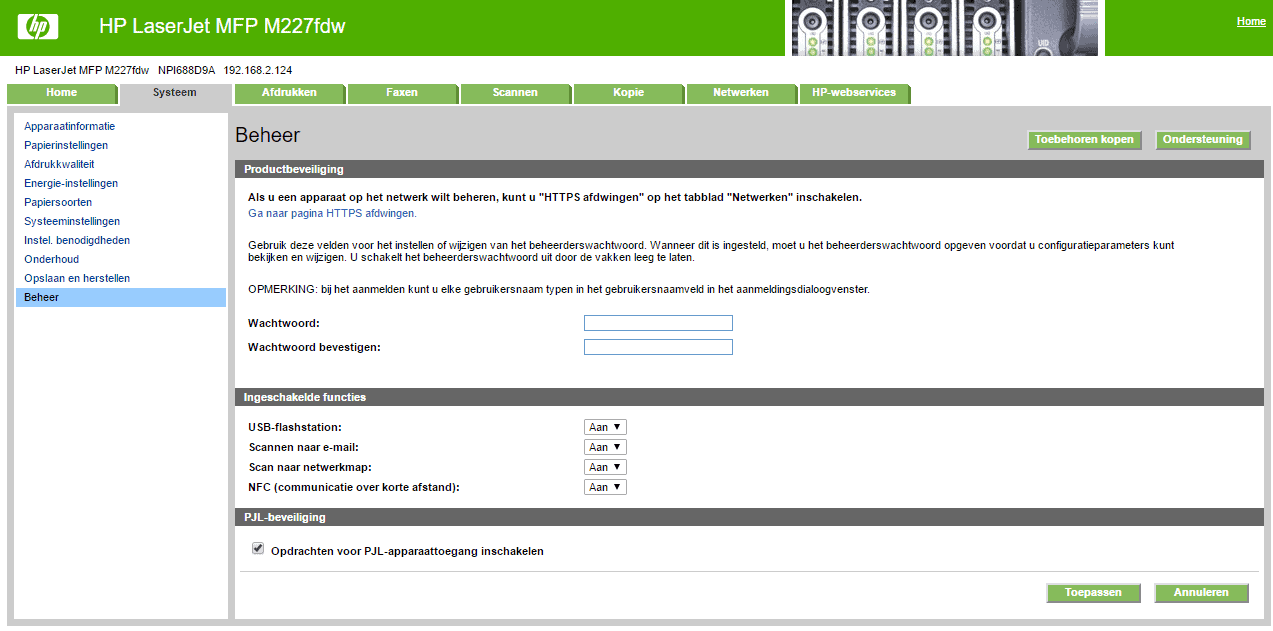1273x631 pixels.
Task: Open the Scannen naar e-mail dropdown
Action: [605, 447]
